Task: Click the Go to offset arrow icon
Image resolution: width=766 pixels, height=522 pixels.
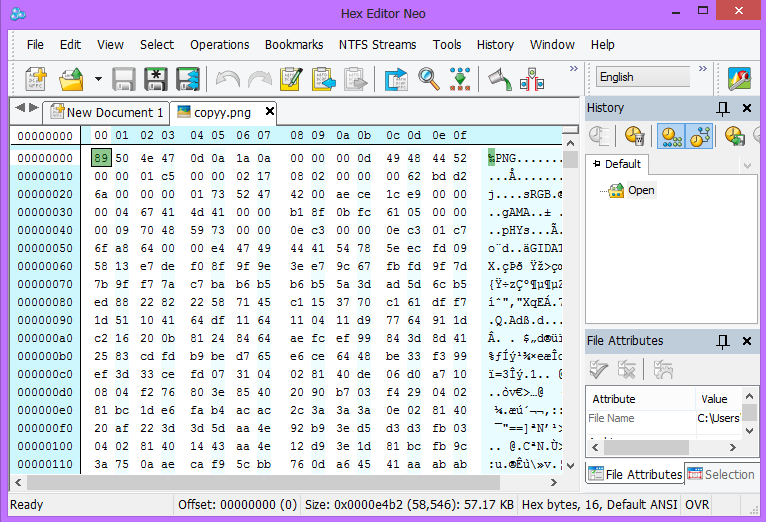Action: coord(396,79)
